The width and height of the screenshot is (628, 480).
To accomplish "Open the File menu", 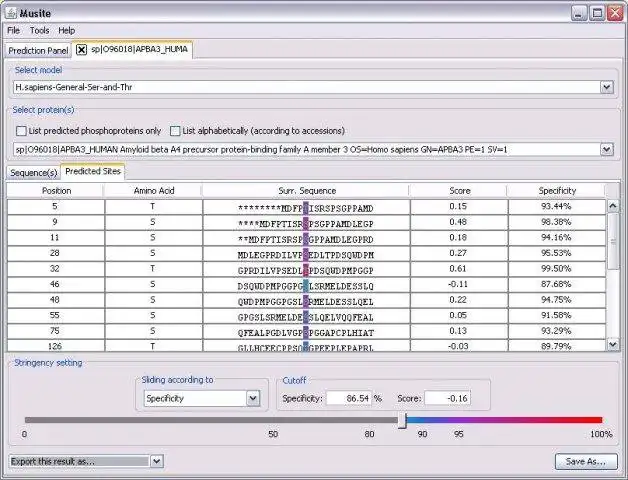I will (x=13, y=30).
